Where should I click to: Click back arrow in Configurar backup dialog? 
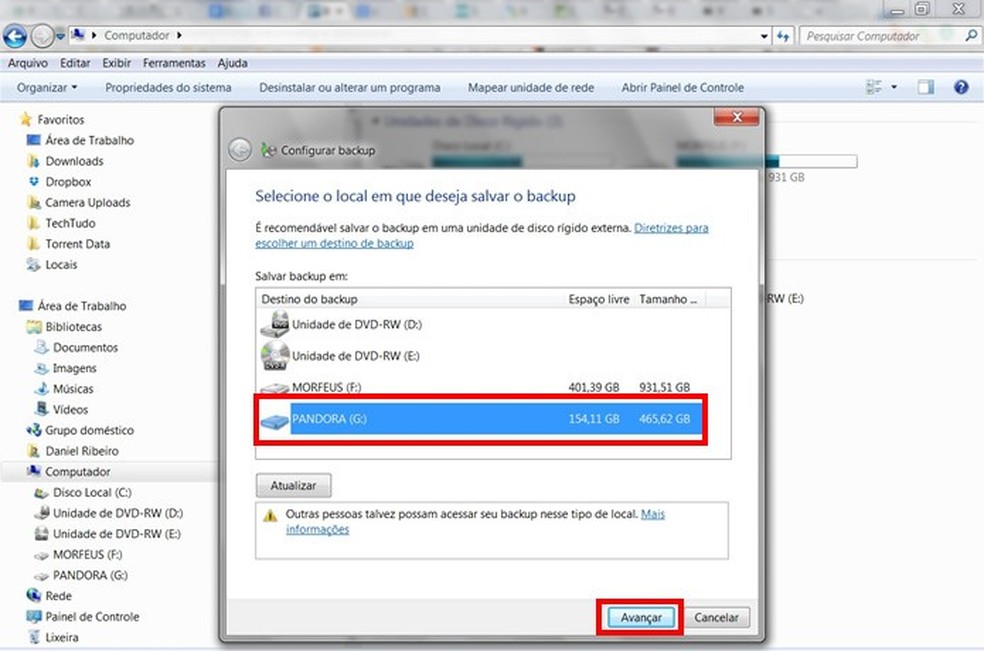tap(240, 148)
